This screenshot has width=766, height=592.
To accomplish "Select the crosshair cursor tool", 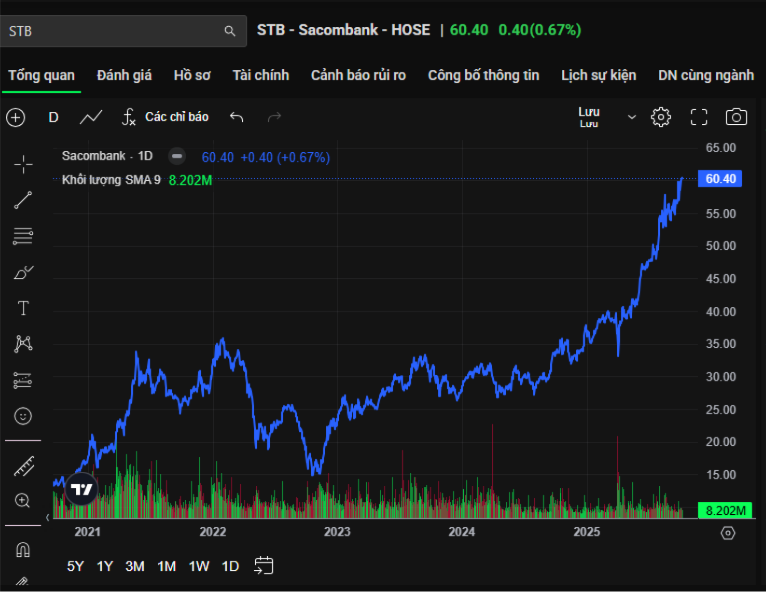I will click(23, 164).
